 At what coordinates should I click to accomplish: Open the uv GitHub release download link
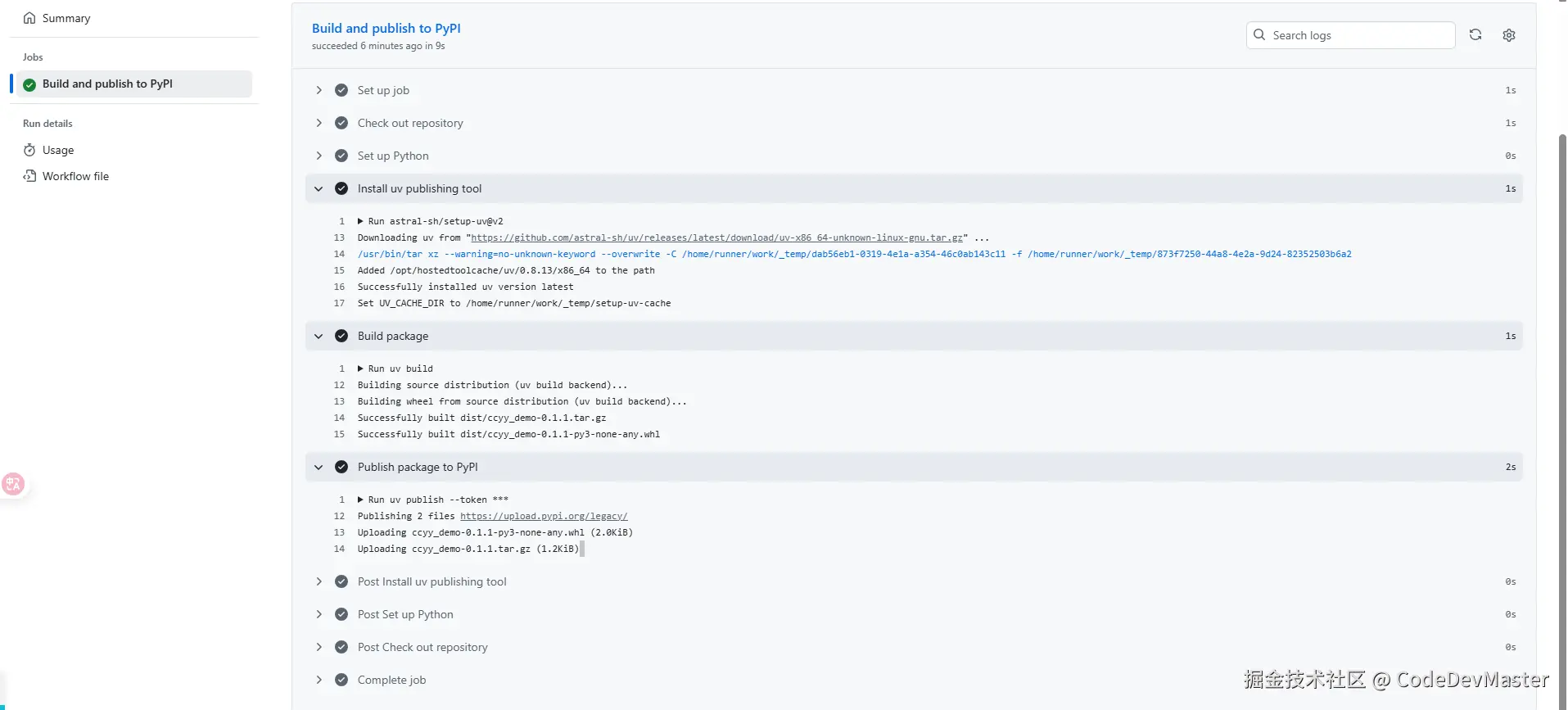716,237
